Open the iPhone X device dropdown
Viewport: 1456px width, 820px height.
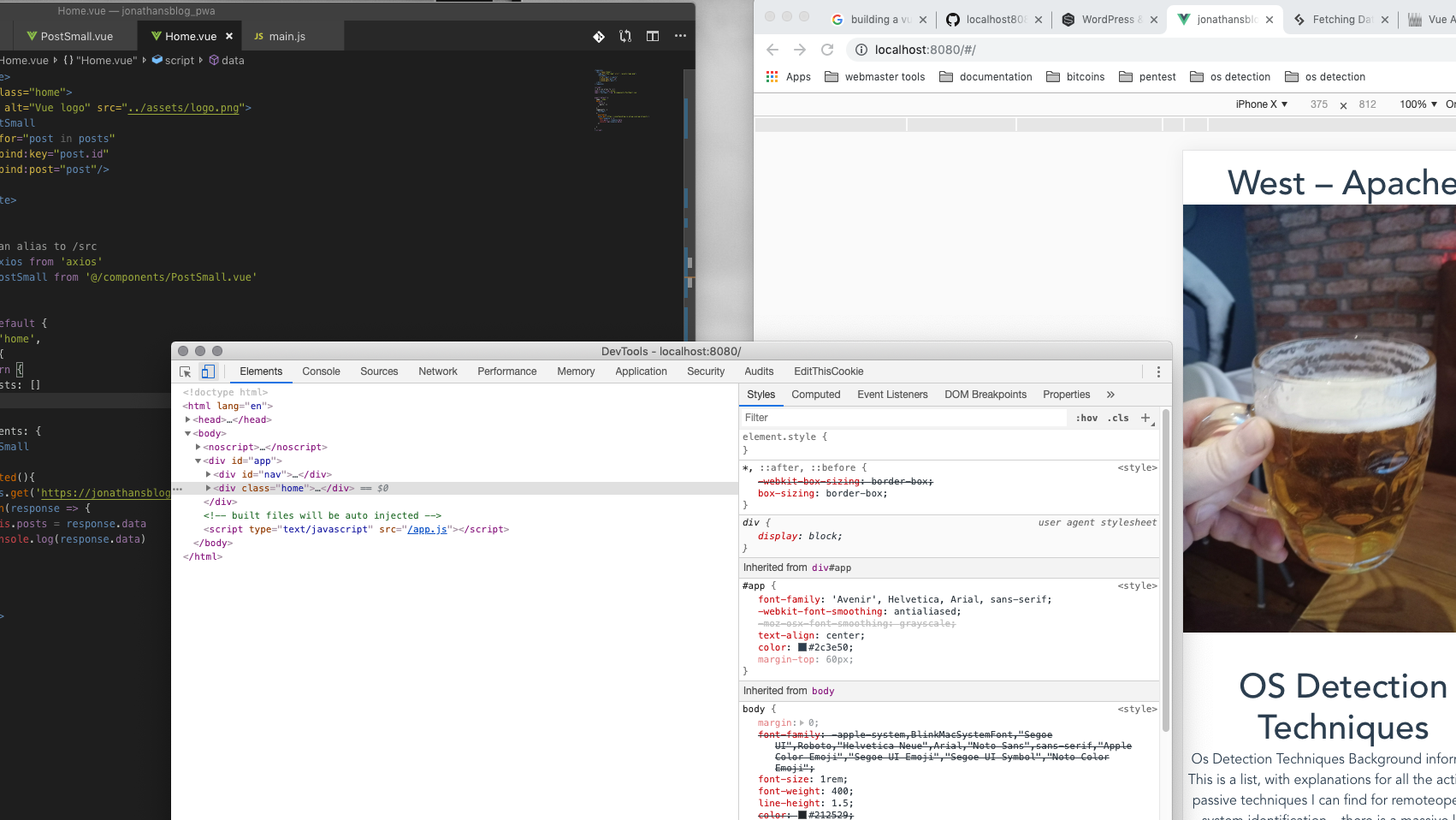1261,104
